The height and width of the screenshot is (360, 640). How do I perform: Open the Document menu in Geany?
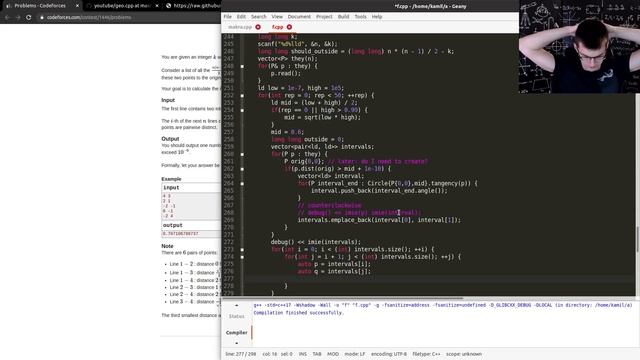point(299,17)
